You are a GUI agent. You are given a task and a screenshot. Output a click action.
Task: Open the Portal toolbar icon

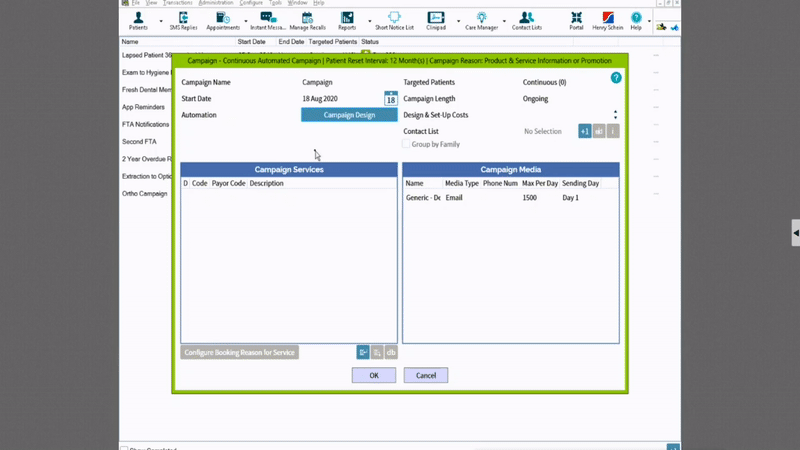click(x=576, y=21)
